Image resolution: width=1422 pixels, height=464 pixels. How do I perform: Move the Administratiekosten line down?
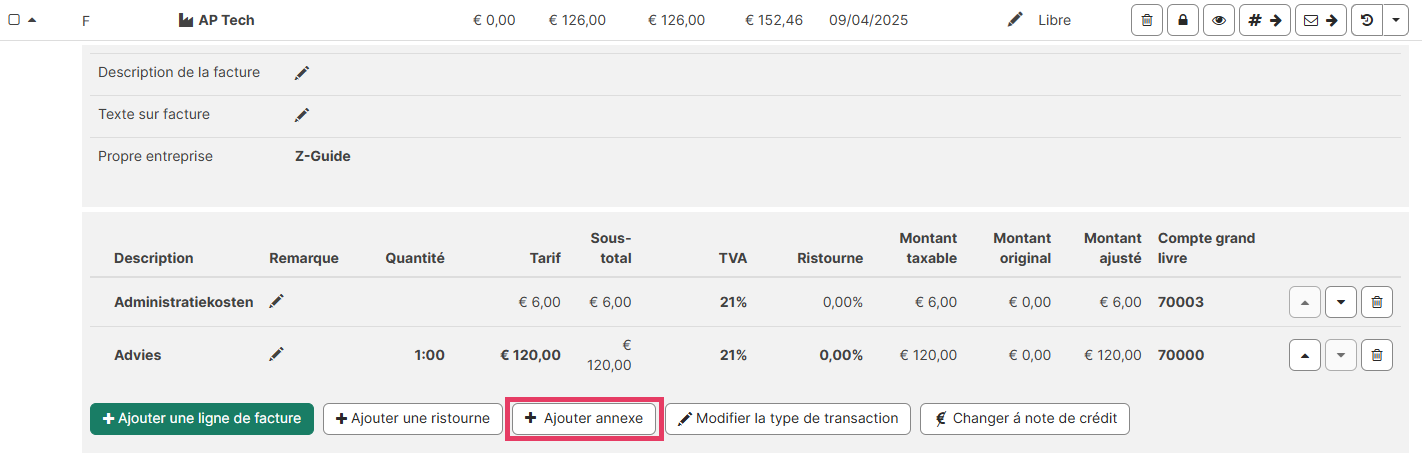pyautogui.click(x=1341, y=302)
